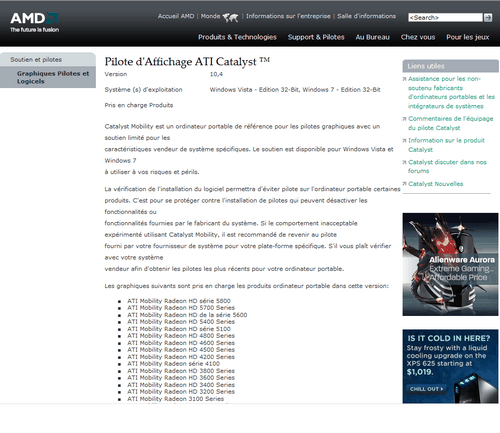
Task: Open the Support & Pilotes menu
Action: (x=316, y=37)
